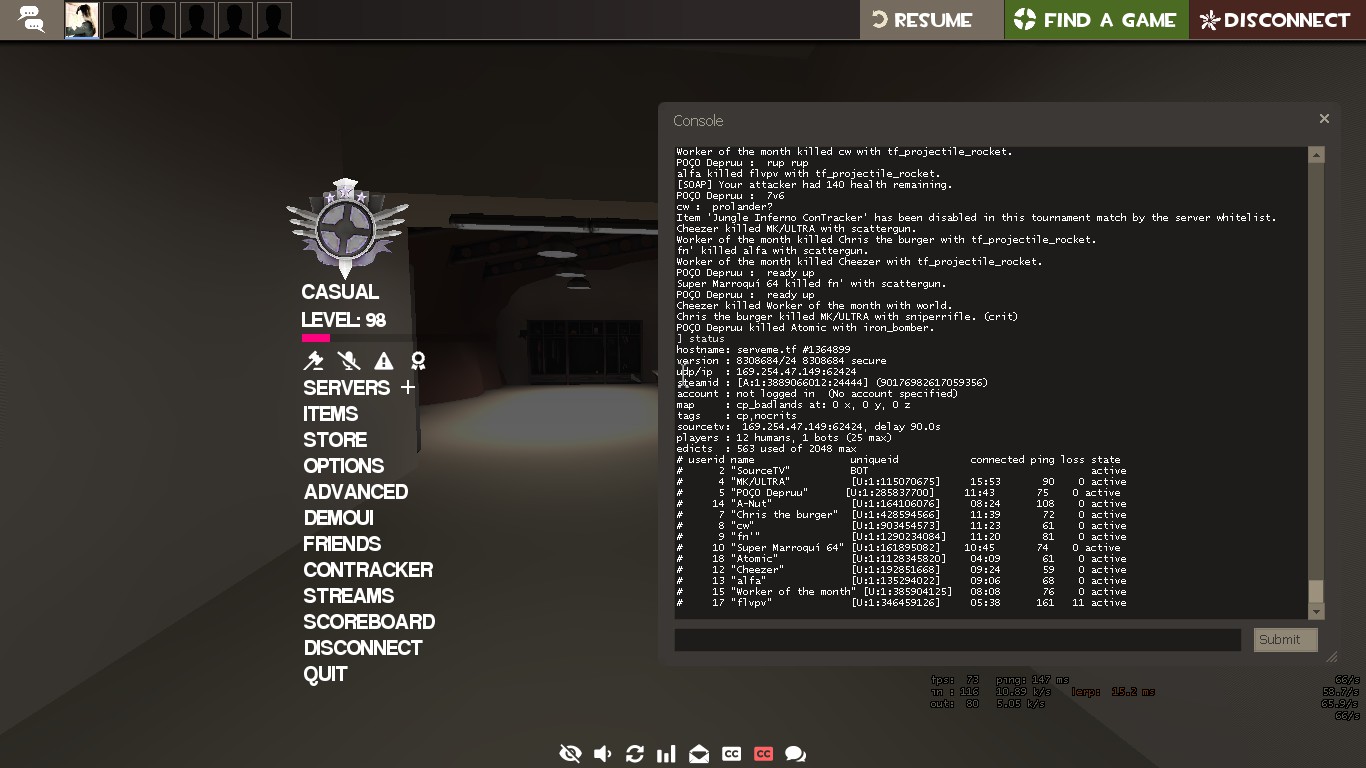Click the 'players : 12 humans' console line

click(x=783, y=438)
